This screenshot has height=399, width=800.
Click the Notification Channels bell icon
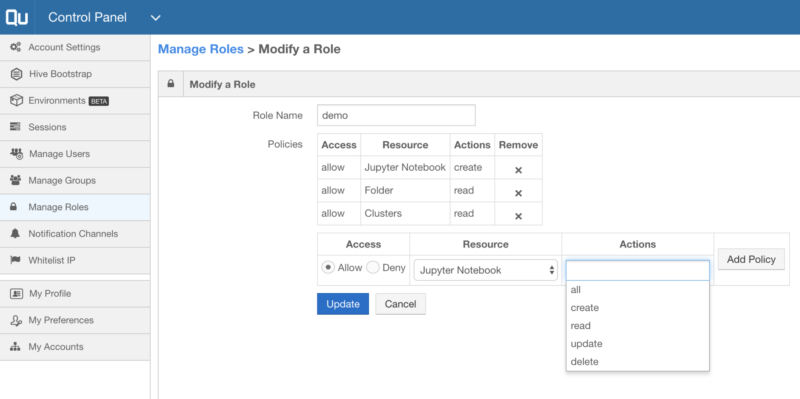tap(16, 234)
